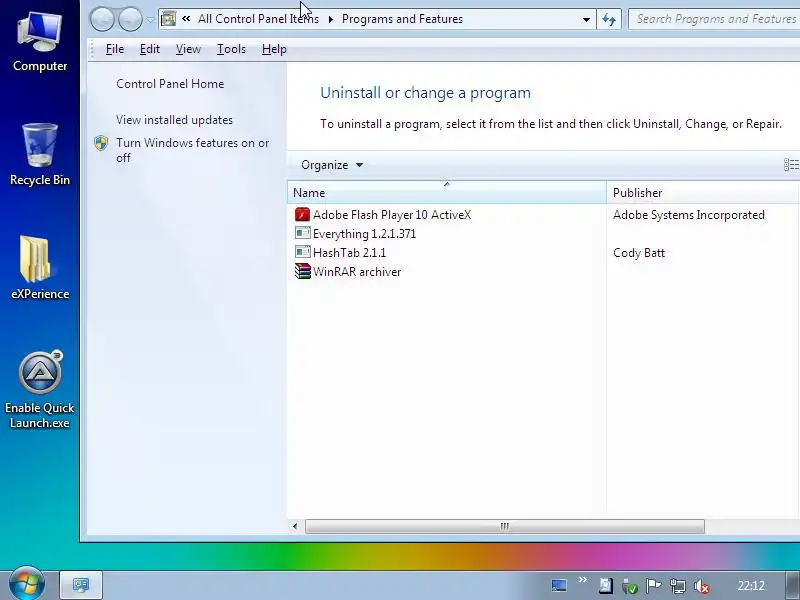
Task: Click the horizontal scrollbar thumb
Action: (505, 526)
